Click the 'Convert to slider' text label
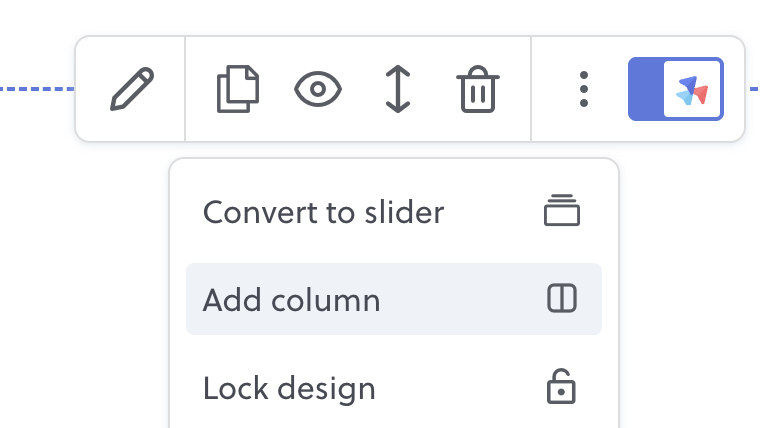Viewport: 760px width, 428px height. pyautogui.click(x=323, y=212)
